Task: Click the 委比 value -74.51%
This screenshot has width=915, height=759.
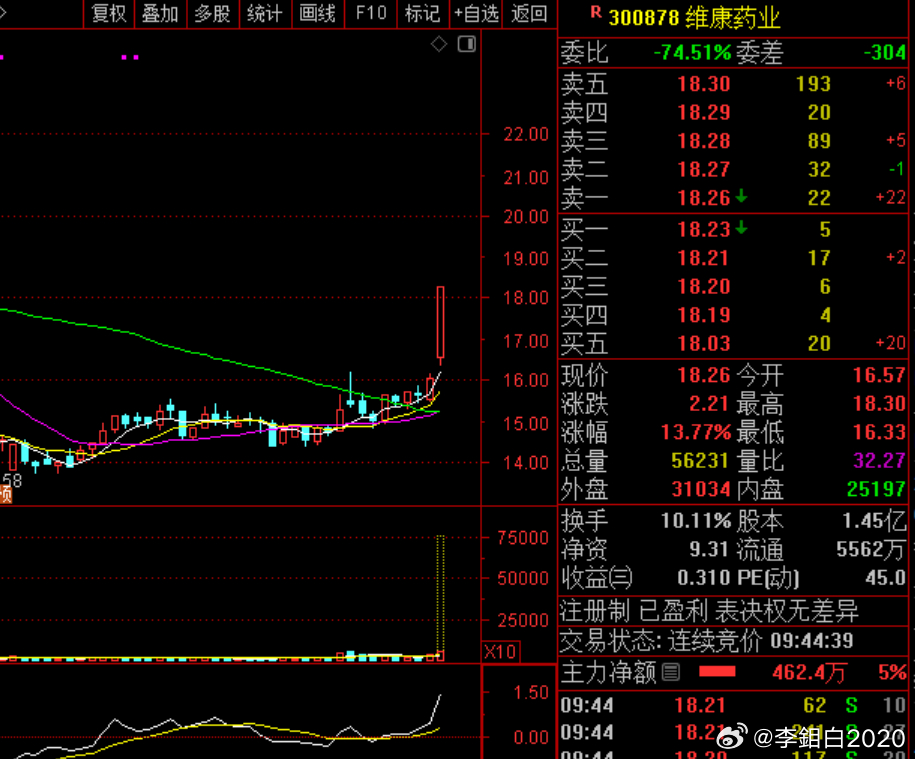Action: point(692,53)
